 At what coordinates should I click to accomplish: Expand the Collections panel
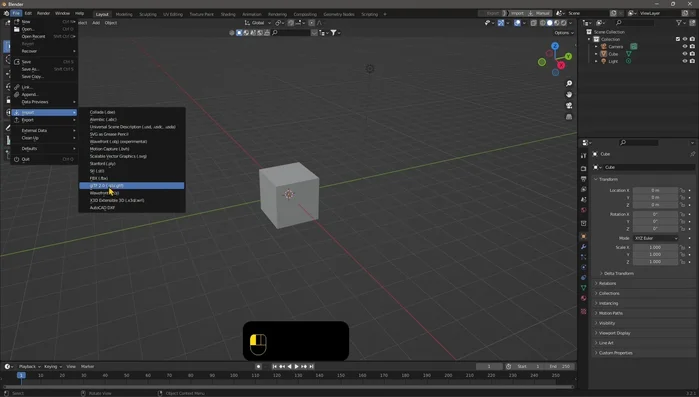[609, 293]
